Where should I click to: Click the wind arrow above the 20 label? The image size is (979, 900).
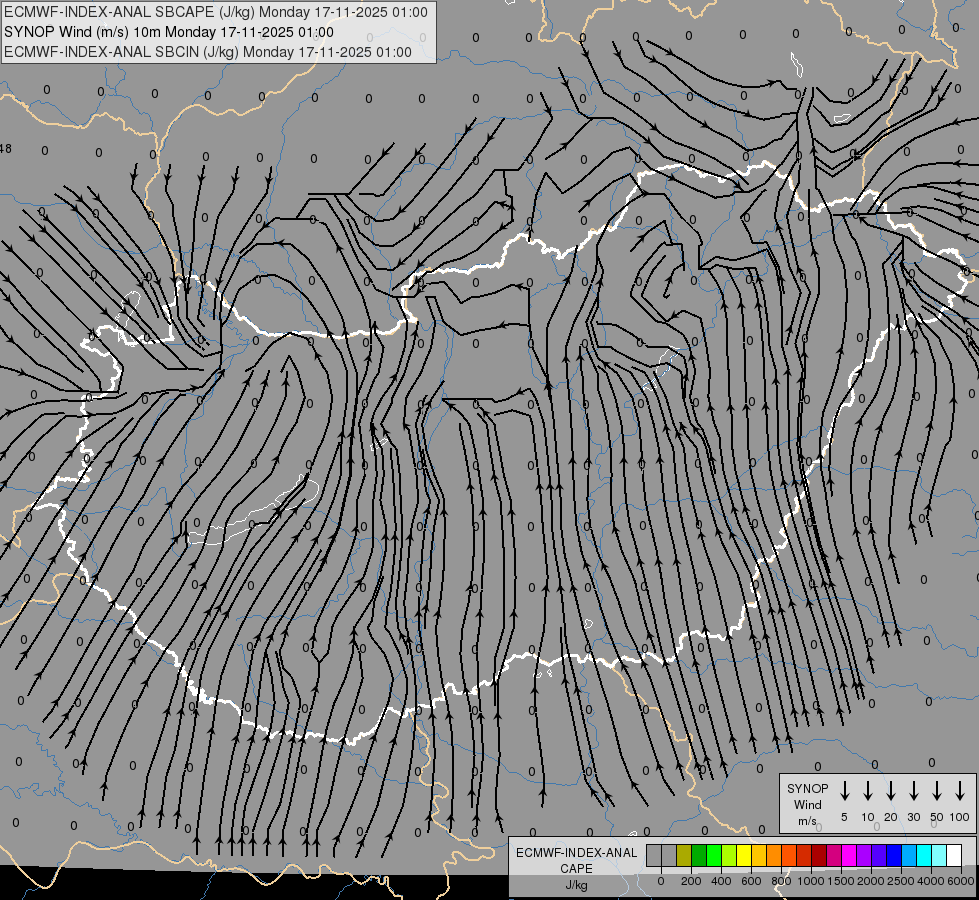(890, 791)
